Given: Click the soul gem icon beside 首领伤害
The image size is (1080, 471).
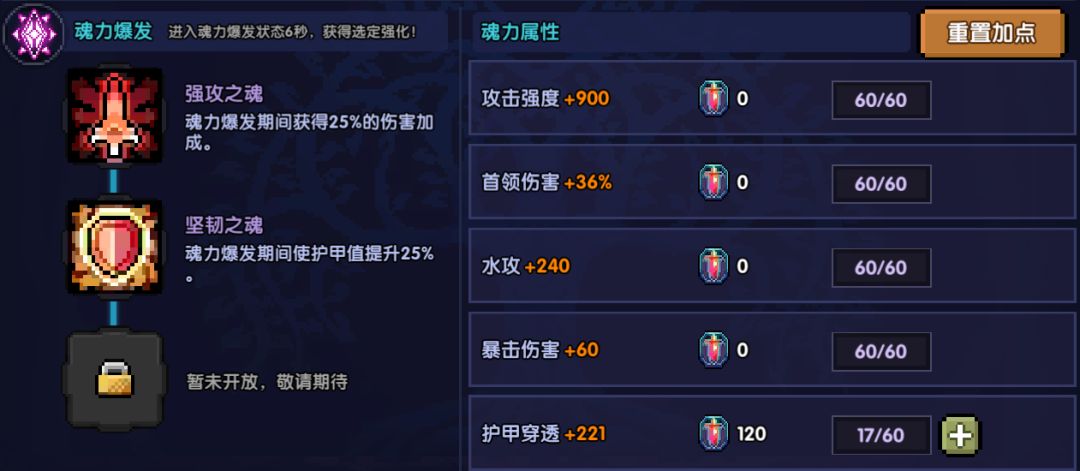Looking at the screenshot, I should click(713, 183).
